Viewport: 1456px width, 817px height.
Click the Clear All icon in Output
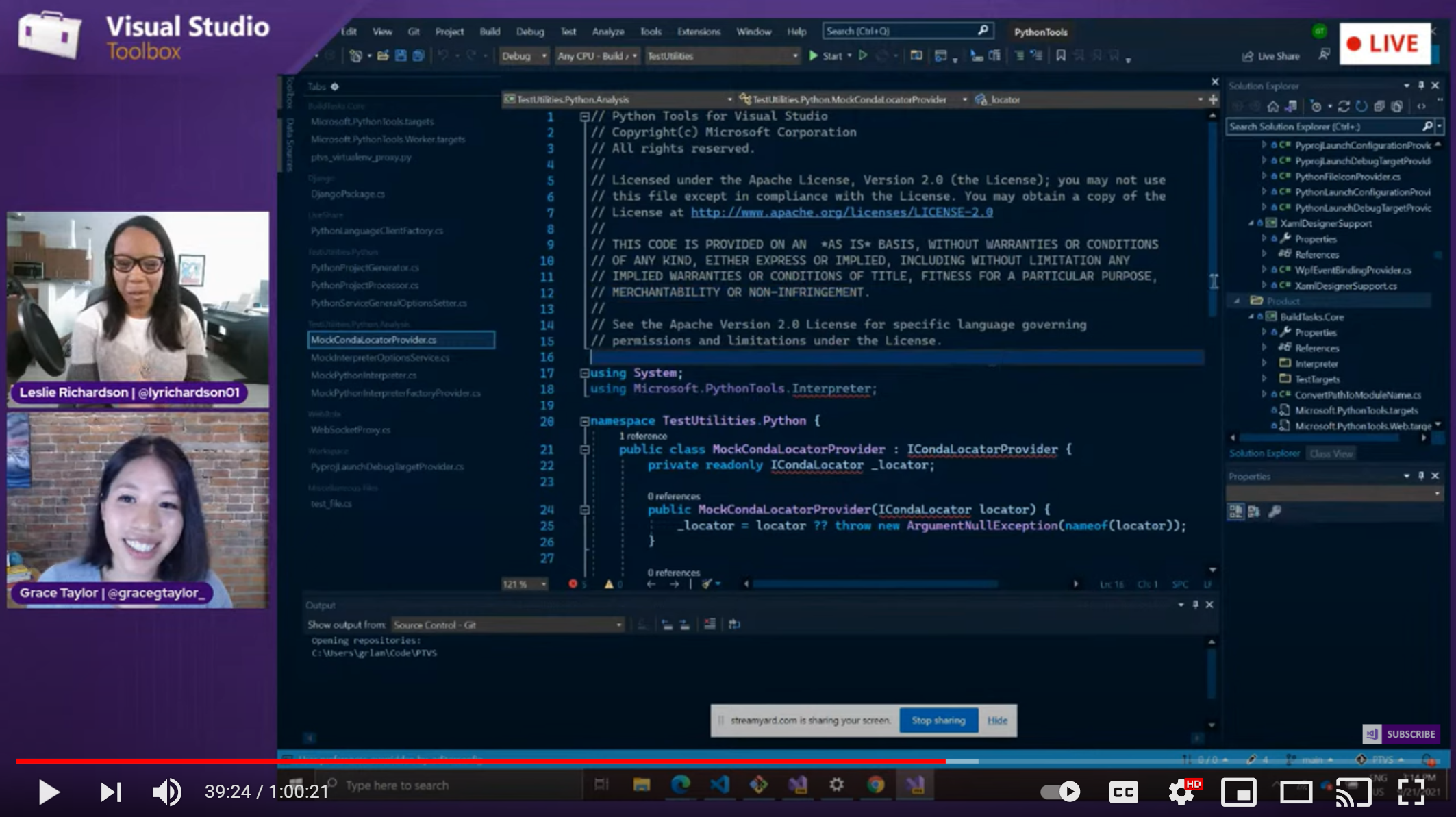710,625
